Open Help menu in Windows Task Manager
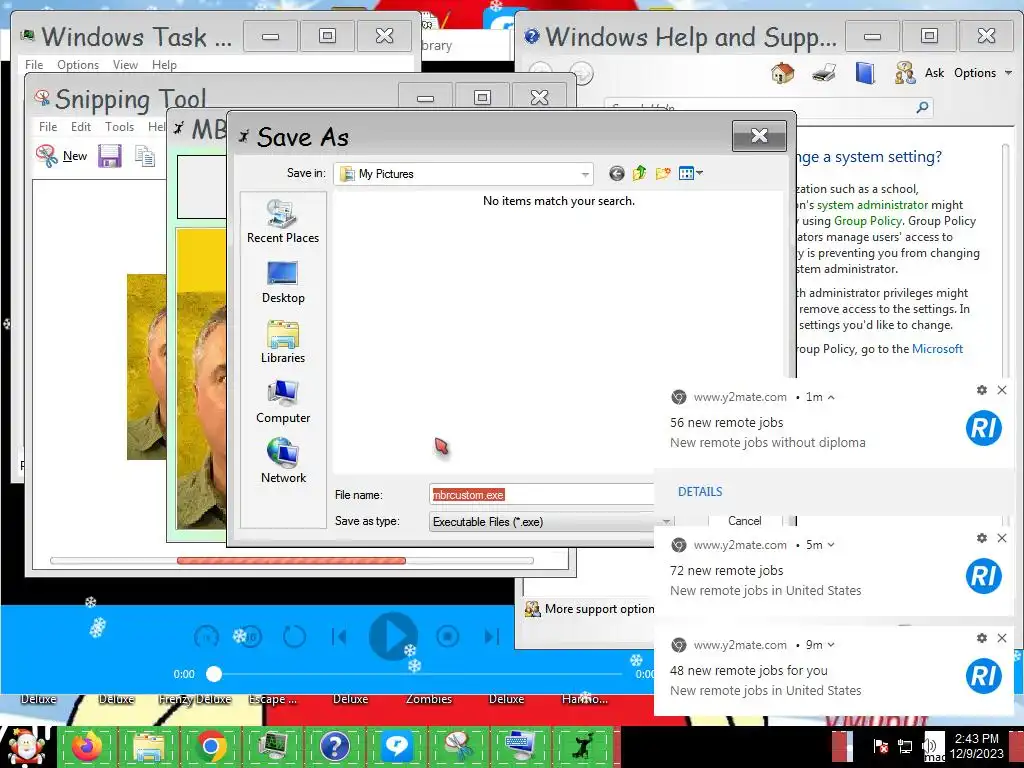This screenshot has height=768, width=1024. click(164, 65)
